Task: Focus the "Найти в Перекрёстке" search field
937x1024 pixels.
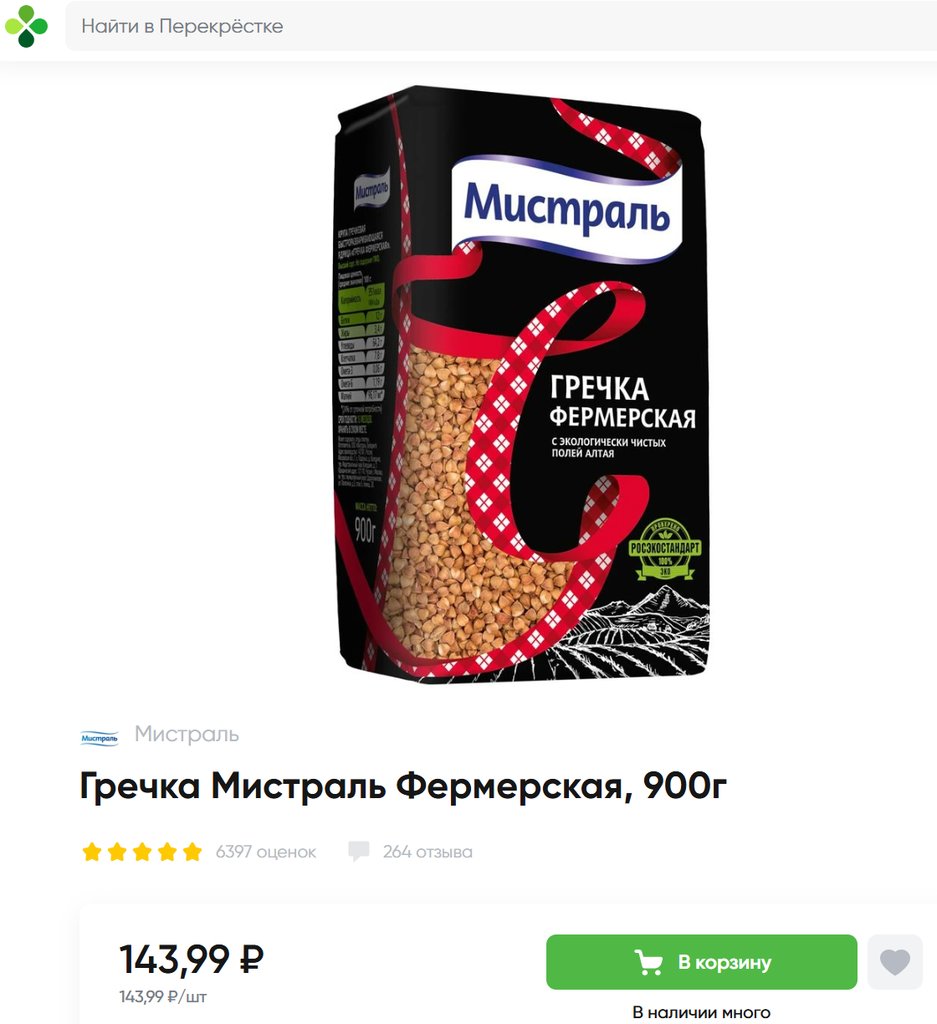Action: click(x=501, y=26)
